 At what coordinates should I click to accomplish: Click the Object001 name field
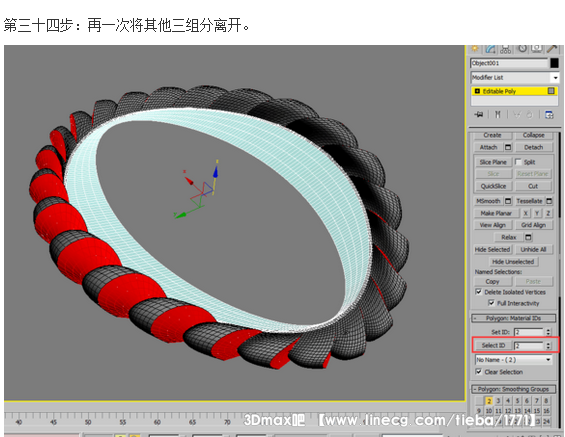click(x=509, y=63)
